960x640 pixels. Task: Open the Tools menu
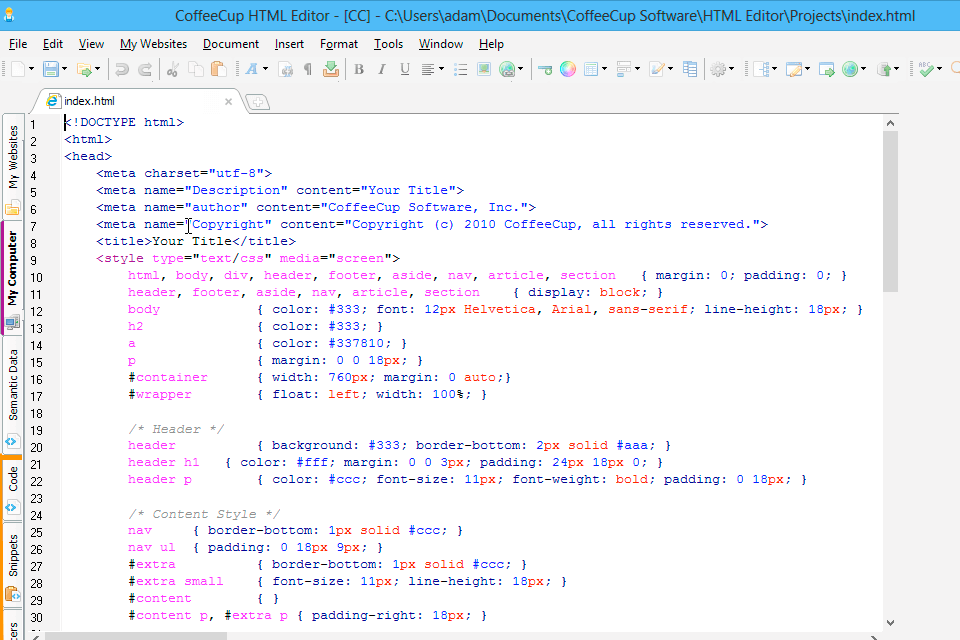coord(388,44)
